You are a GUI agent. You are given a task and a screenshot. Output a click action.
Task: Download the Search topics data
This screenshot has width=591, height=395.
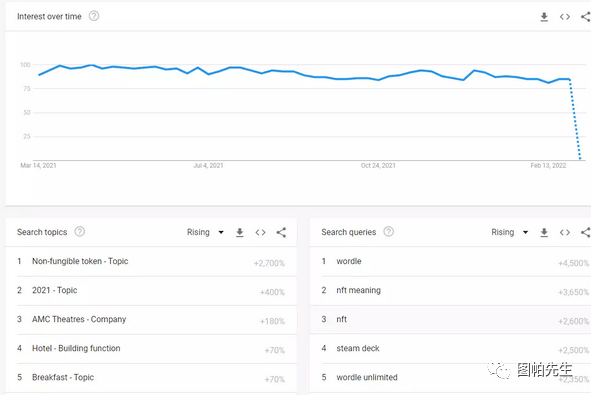coord(240,233)
